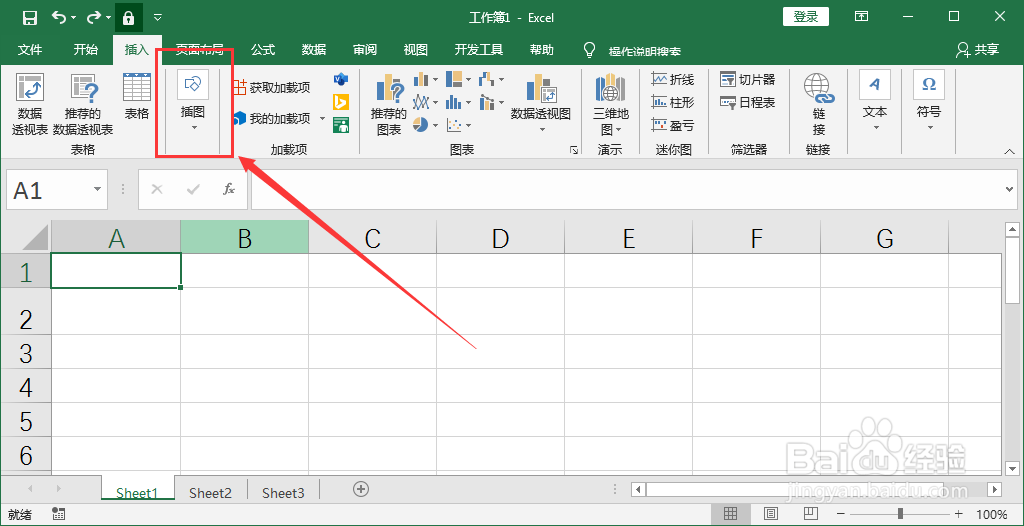The width and height of the screenshot is (1024, 526).
Task: Open Ribbon Display Options icon
Action: tap(862, 17)
